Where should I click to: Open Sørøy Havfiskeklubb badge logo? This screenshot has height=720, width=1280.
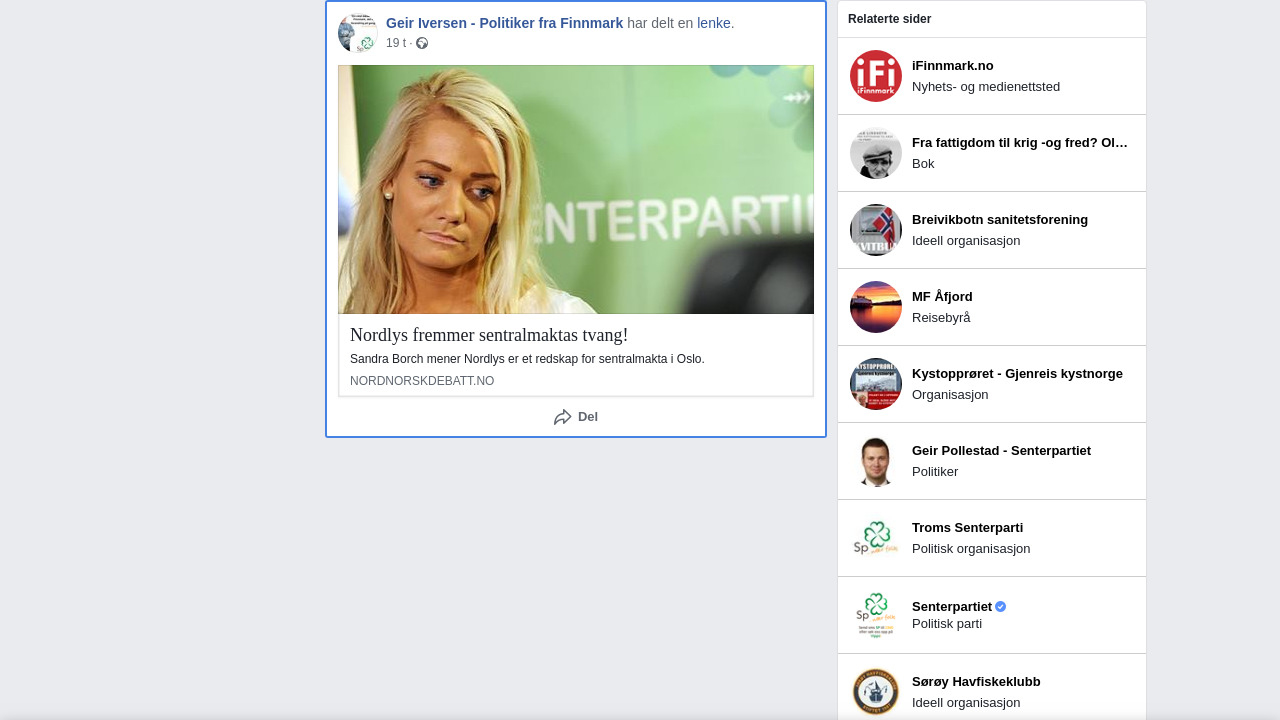pos(876,692)
